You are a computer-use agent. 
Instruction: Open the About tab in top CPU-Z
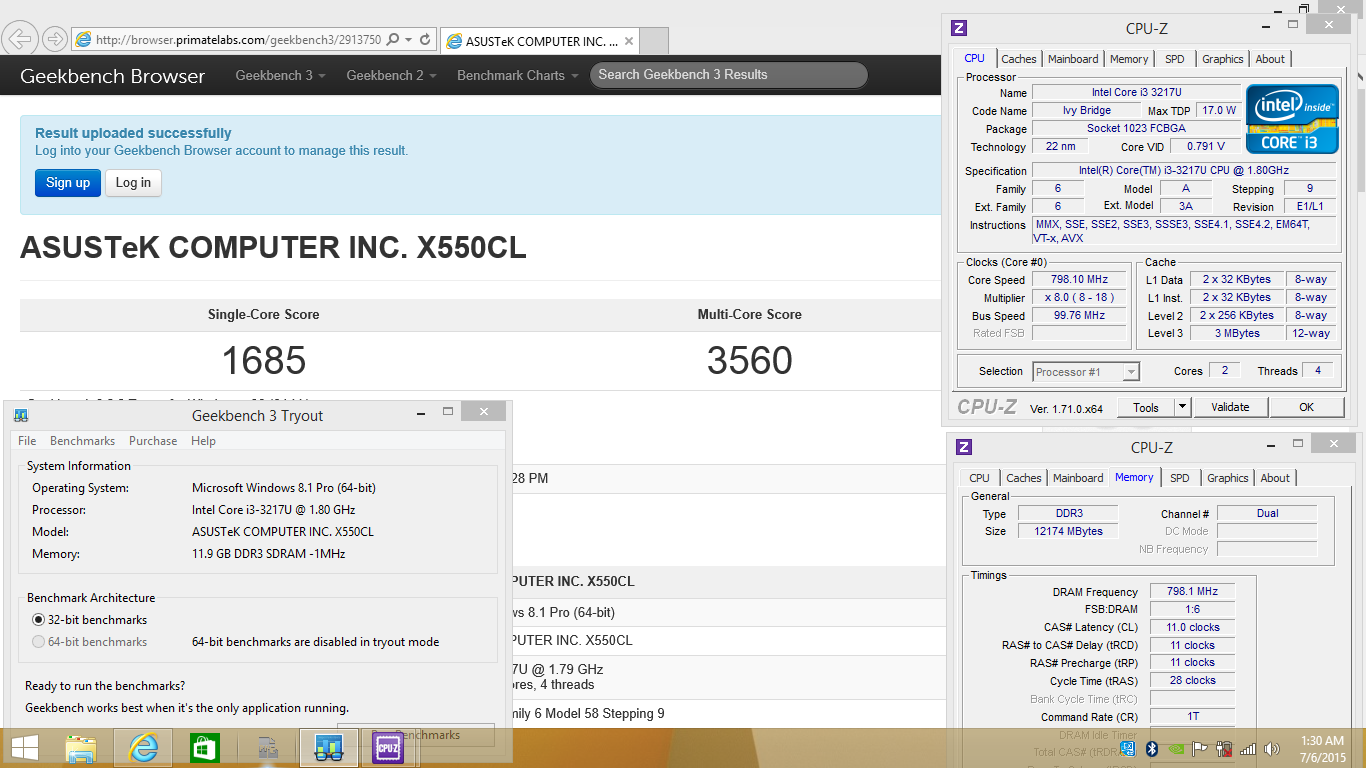pyautogui.click(x=1270, y=59)
